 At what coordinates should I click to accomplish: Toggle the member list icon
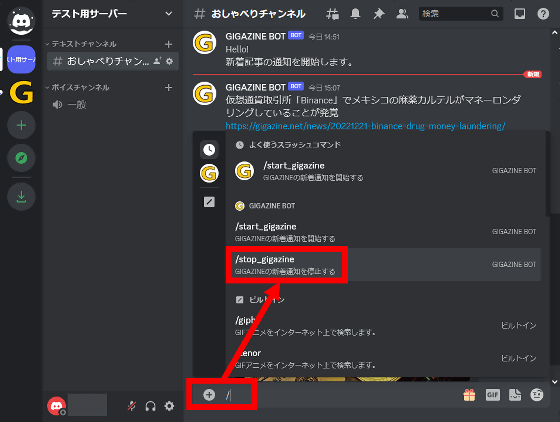(x=402, y=14)
